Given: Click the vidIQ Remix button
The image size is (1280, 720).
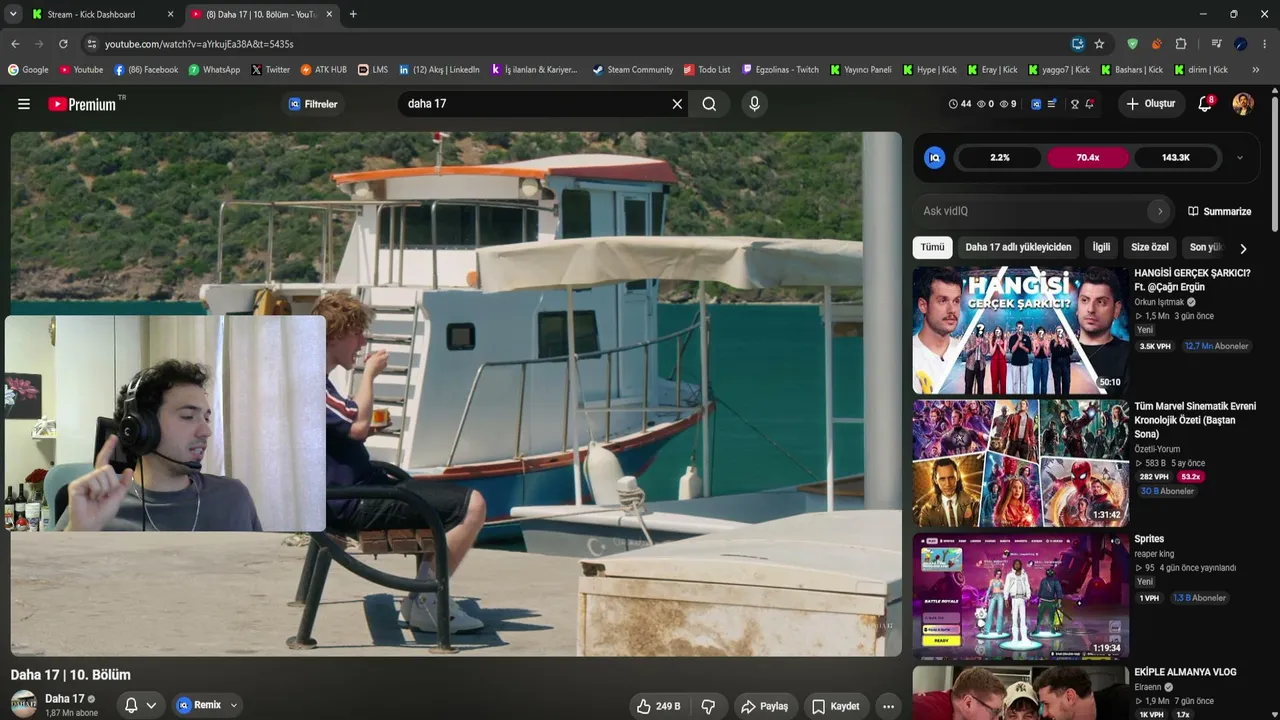Looking at the screenshot, I should click(x=200, y=705).
